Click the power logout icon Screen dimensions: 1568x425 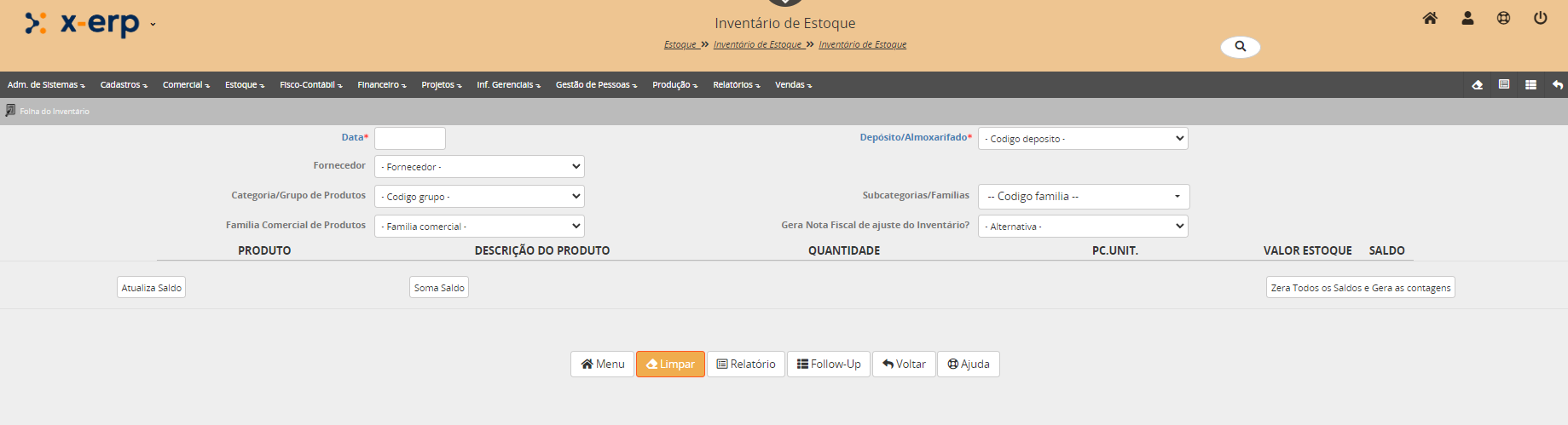point(1540,18)
